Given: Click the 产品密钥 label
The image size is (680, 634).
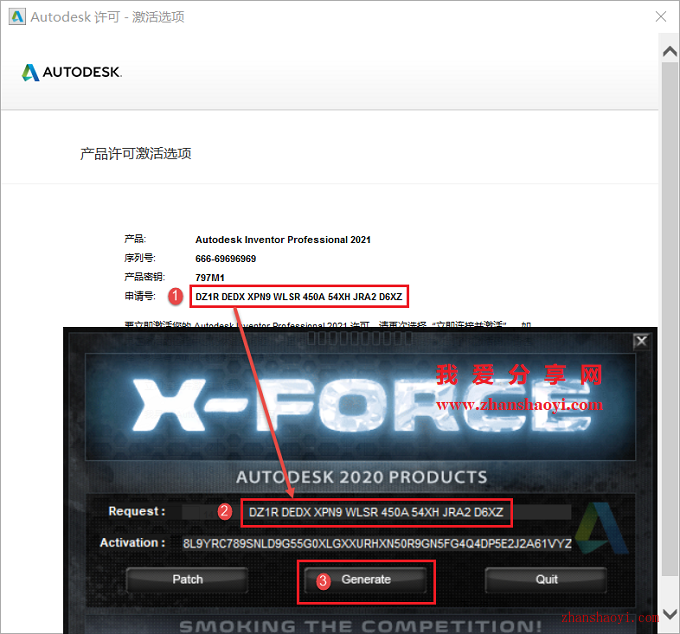Looking at the screenshot, I should coord(144,277).
